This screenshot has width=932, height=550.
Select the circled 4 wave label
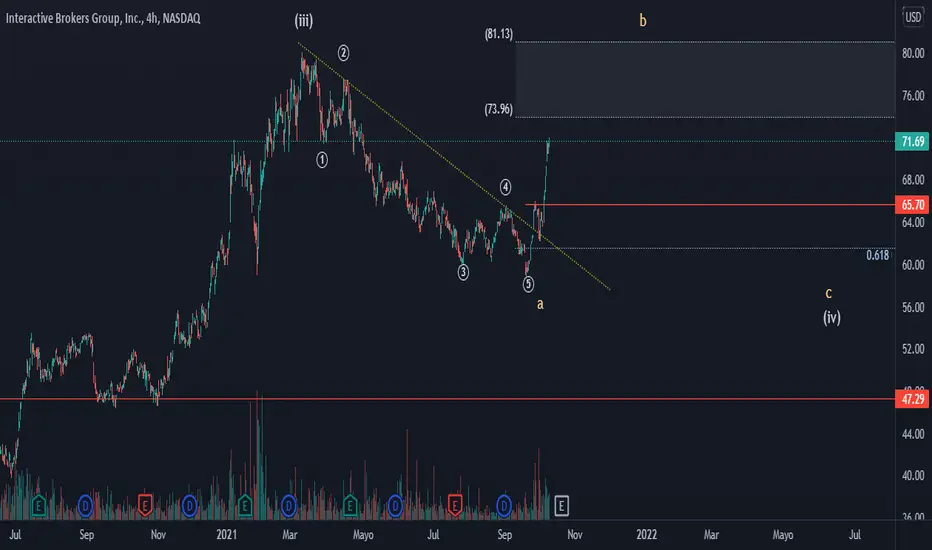(x=505, y=187)
